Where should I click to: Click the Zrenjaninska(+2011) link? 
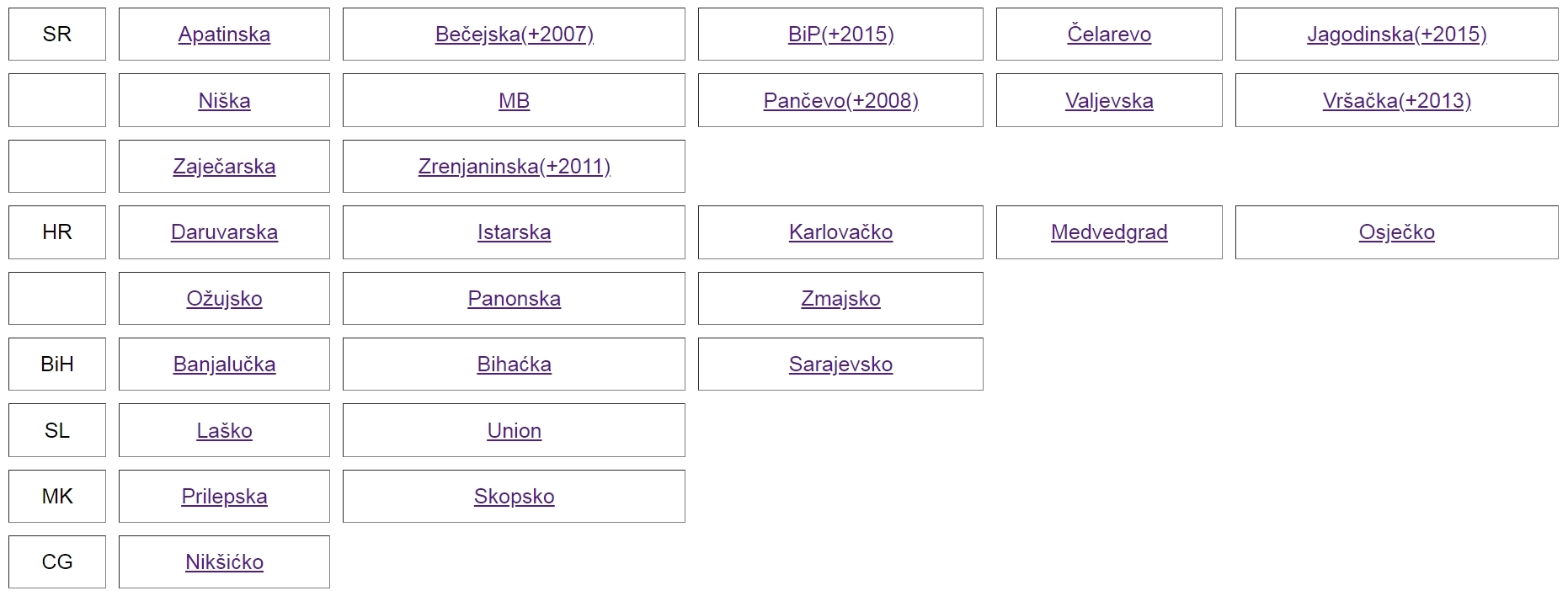pos(514,167)
